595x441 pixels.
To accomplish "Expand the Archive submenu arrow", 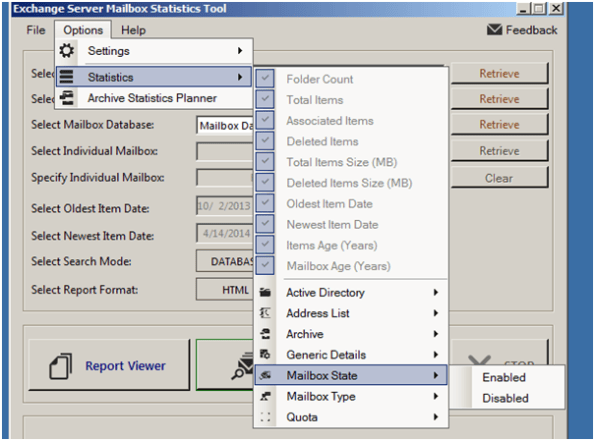I will coord(436,334).
